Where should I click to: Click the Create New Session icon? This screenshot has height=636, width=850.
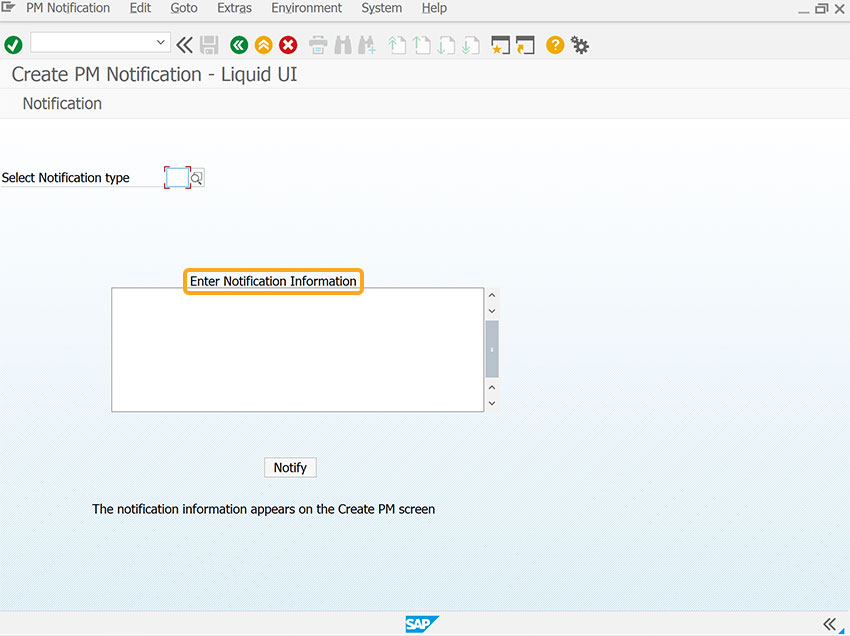[500, 45]
